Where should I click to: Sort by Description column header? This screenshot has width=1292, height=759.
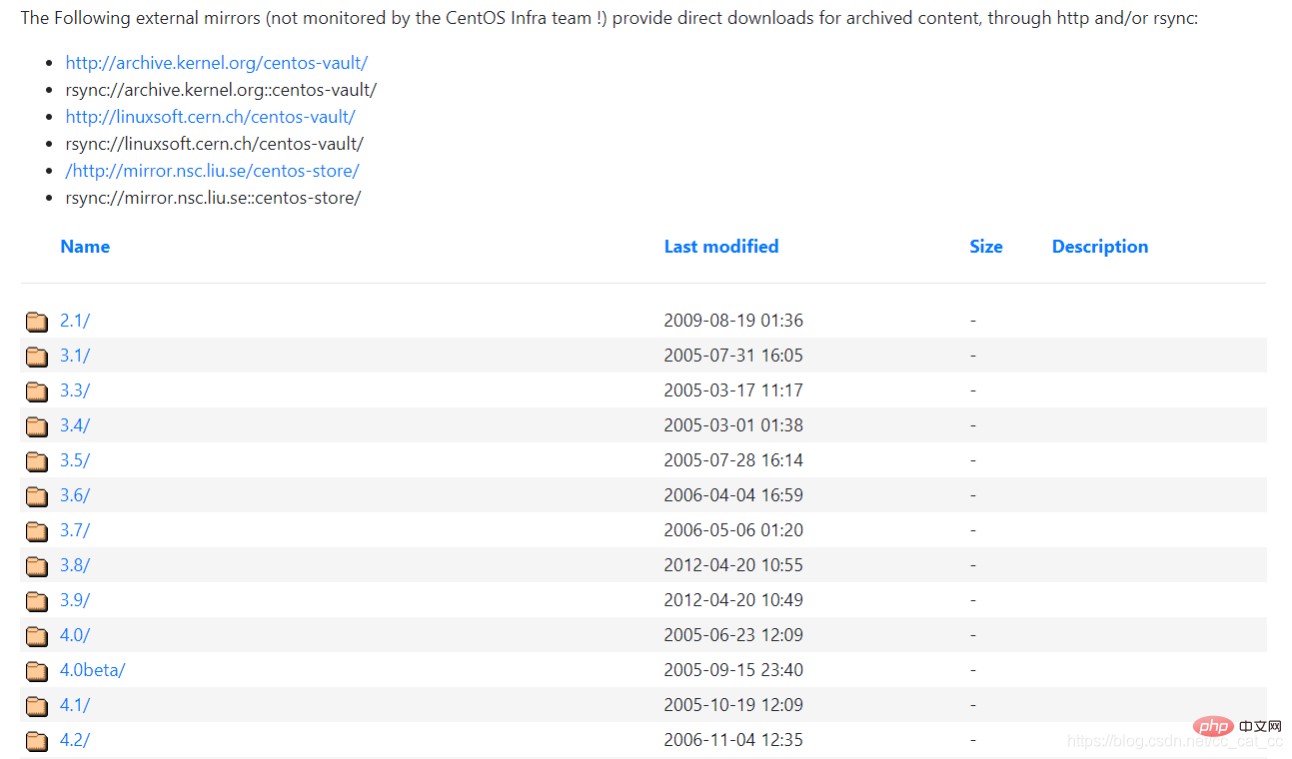tap(1100, 246)
